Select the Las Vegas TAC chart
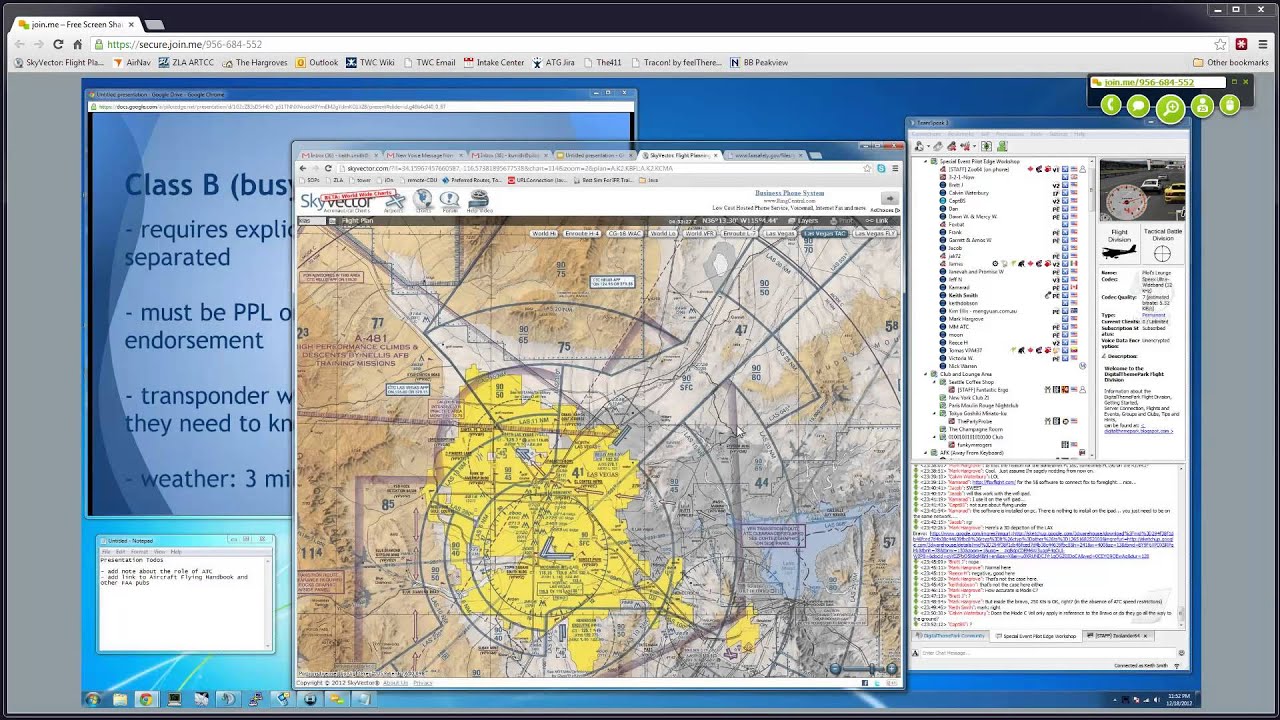The height and width of the screenshot is (720, 1280). tap(824, 233)
